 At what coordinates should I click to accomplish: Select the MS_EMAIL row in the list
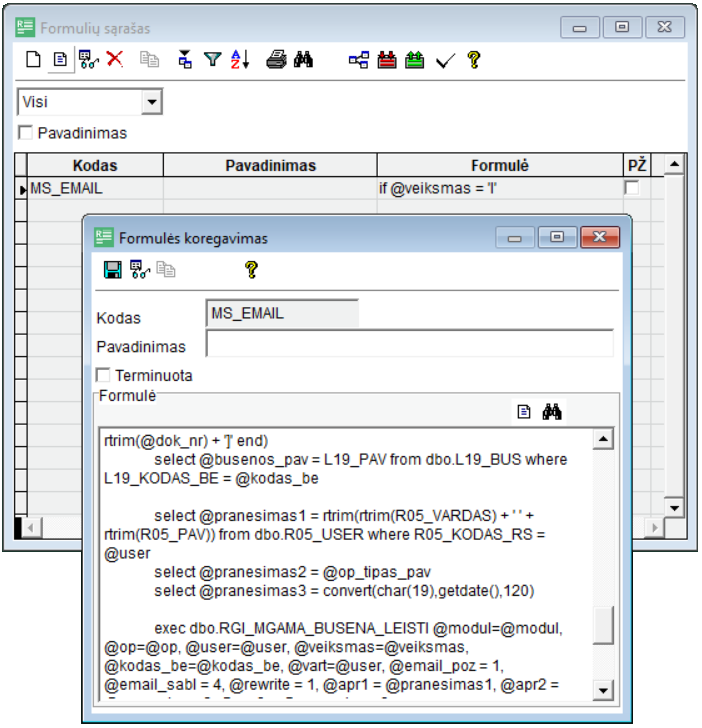[x=95, y=187]
